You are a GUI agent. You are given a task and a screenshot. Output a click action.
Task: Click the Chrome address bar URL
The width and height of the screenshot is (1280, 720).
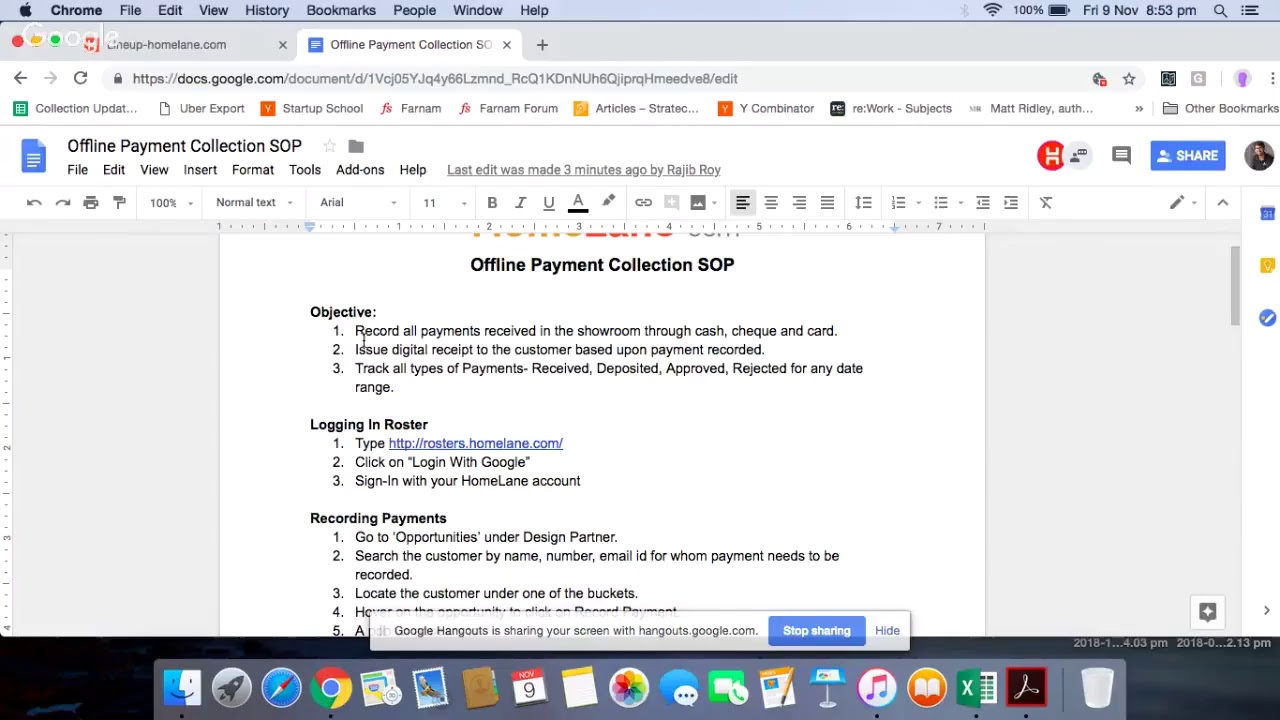(x=435, y=79)
